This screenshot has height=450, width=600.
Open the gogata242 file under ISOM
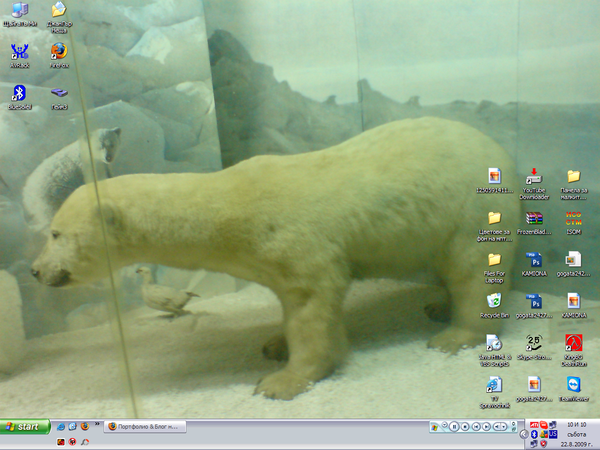(574, 264)
